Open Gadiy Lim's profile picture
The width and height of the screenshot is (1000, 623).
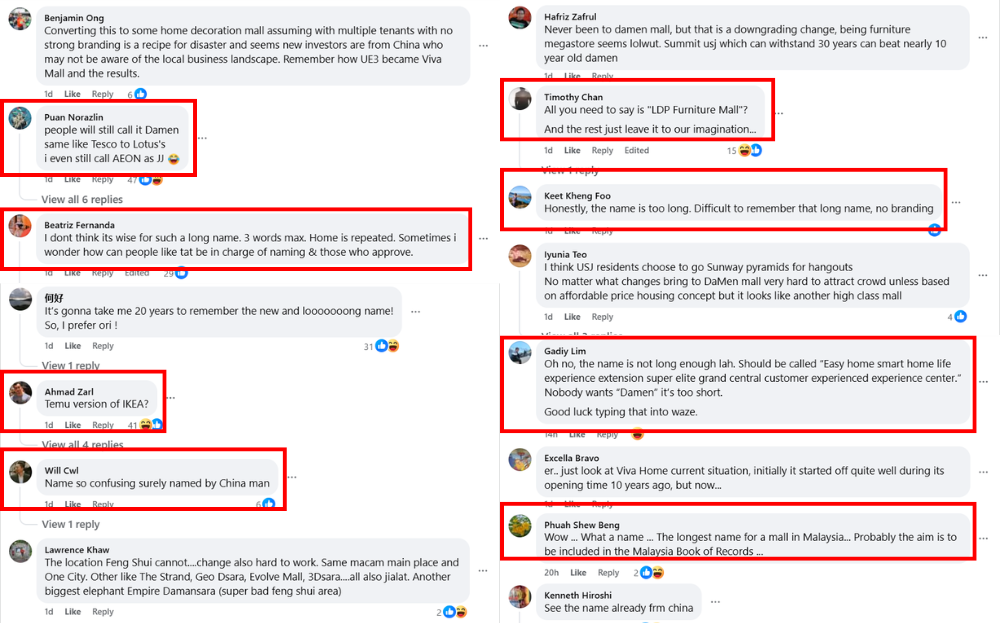pyautogui.click(x=520, y=353)
